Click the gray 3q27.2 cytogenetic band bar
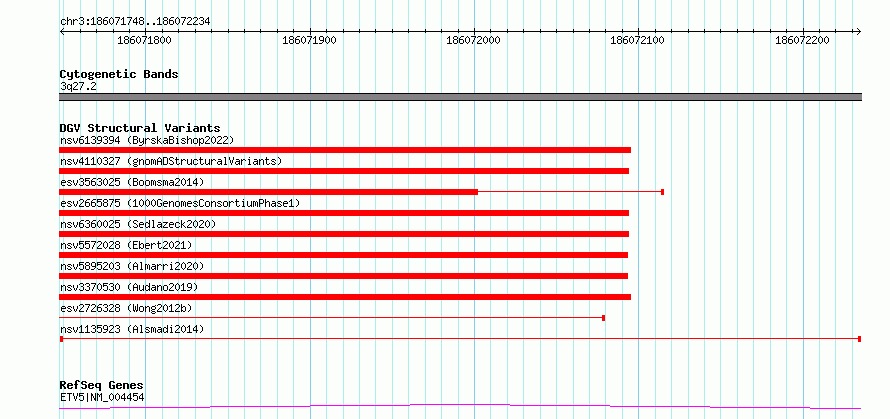 pos(460,97)
